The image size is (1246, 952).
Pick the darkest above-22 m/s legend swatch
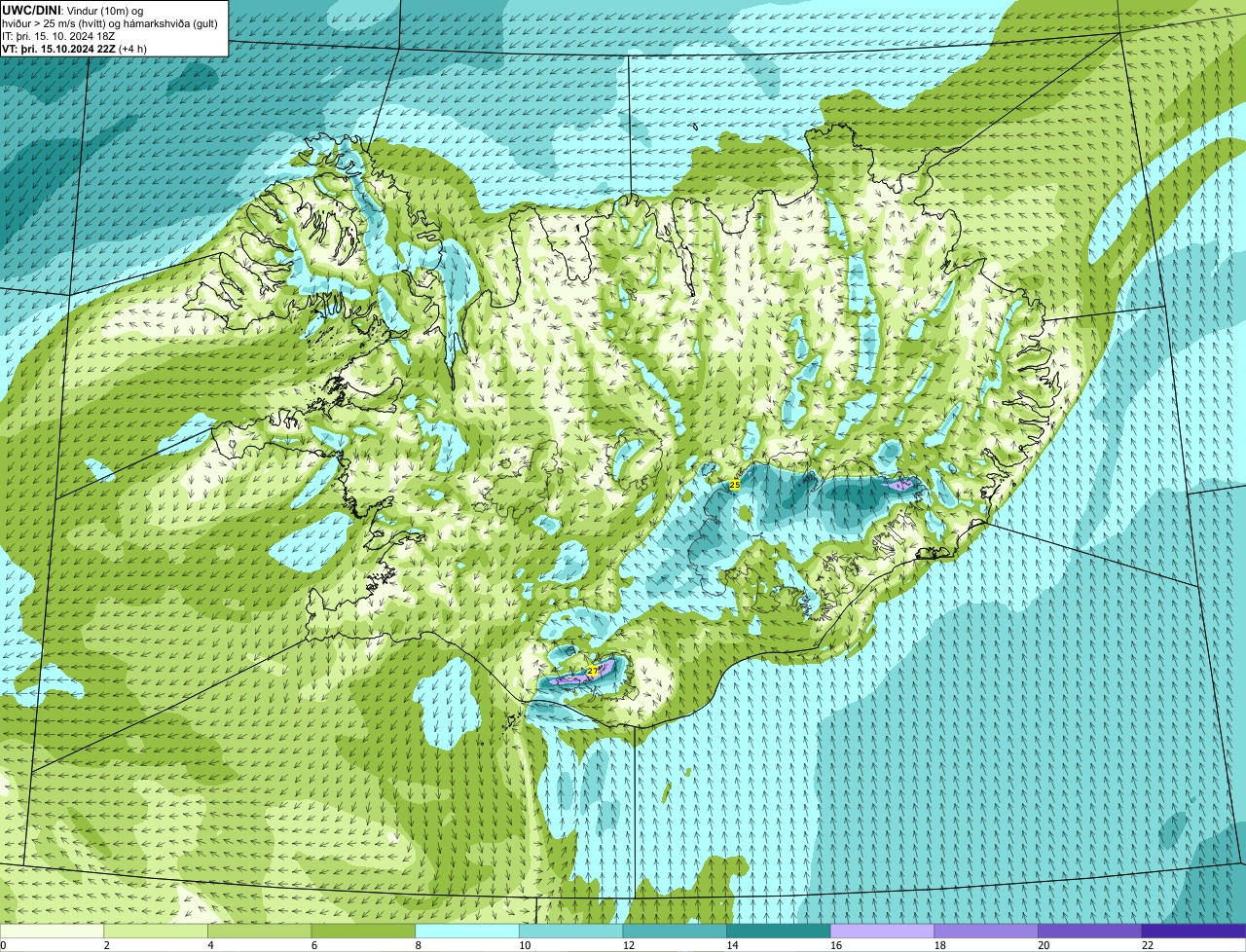(x=1194, y=931)
